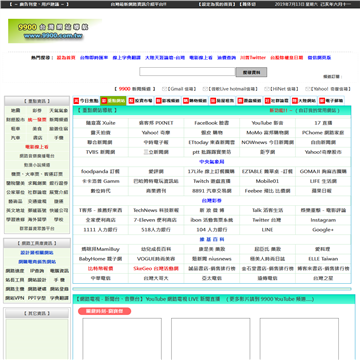The width and height of the screenshot is (360, 360).
Task: Click the envelope icon beside Yahoo! 奇摩信箱
Action: point(307,89)
